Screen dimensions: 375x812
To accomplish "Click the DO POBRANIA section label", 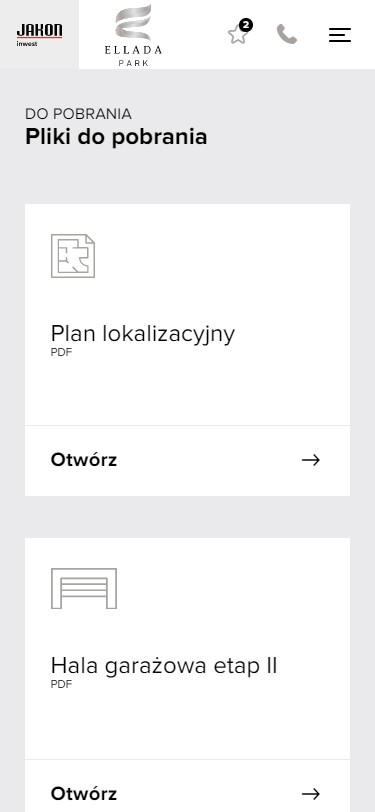I will click(78, 114).
